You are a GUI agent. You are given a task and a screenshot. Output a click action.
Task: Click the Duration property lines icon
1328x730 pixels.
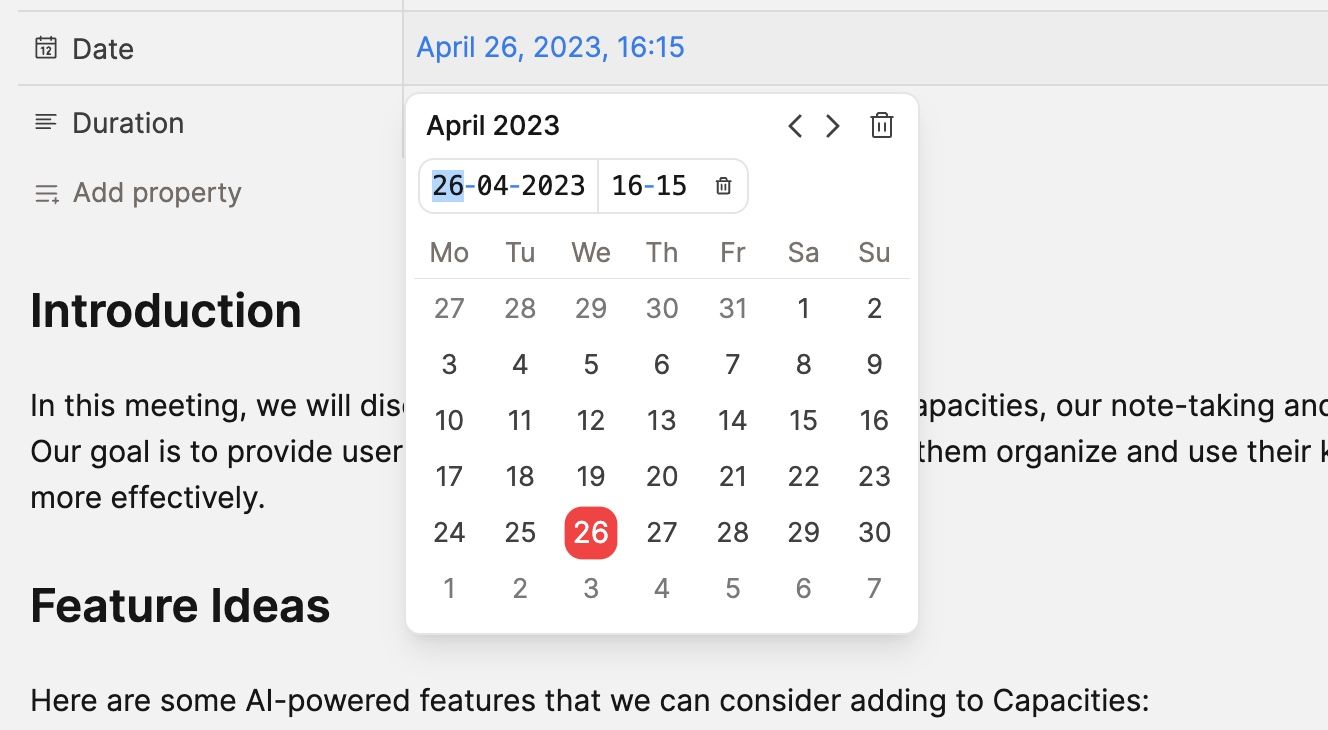[x=45, y=122]
